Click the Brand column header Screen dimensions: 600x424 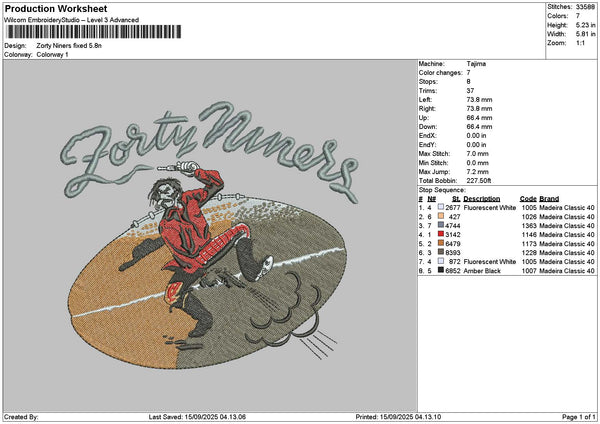click(x=549, y=198)
